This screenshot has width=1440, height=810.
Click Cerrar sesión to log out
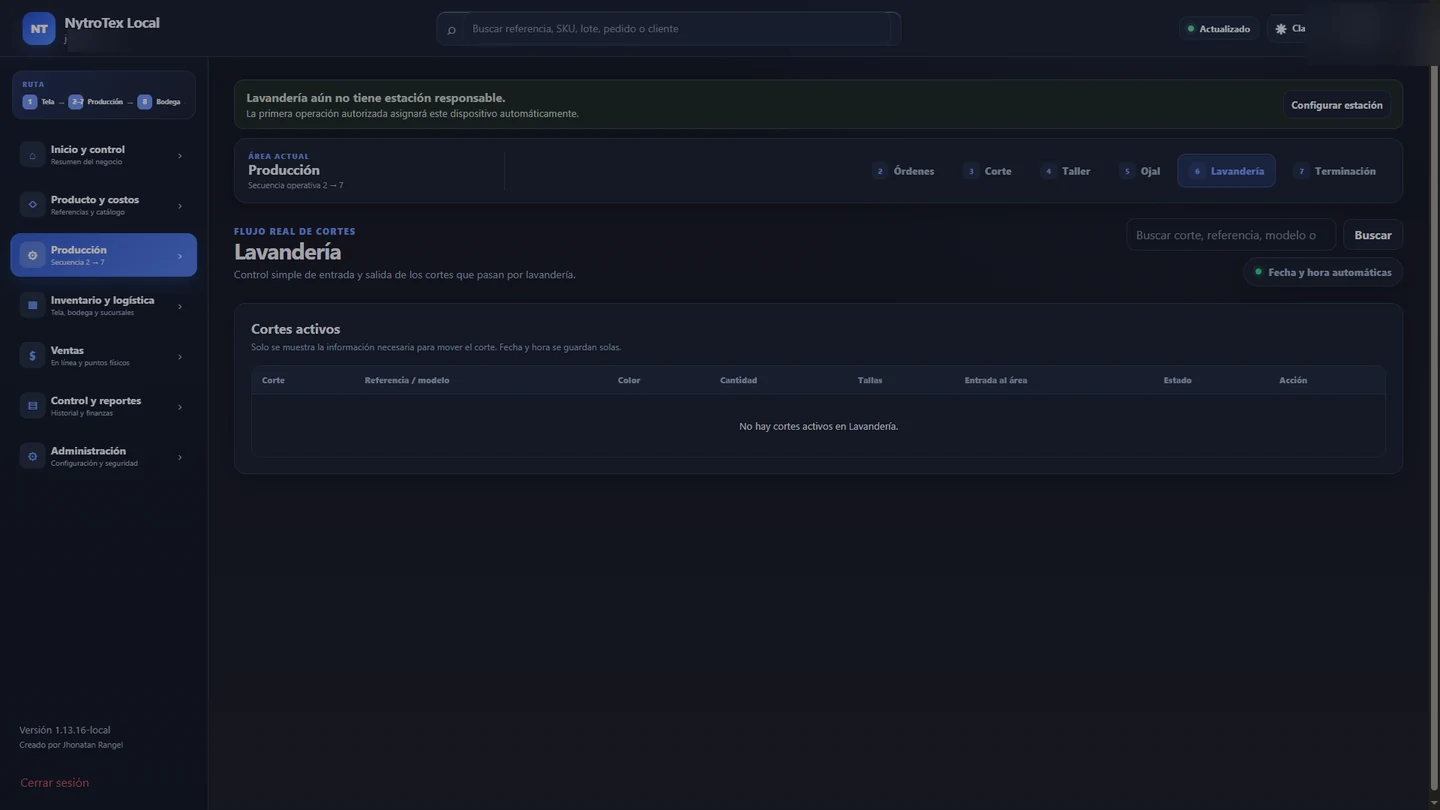tap(55, 783)
